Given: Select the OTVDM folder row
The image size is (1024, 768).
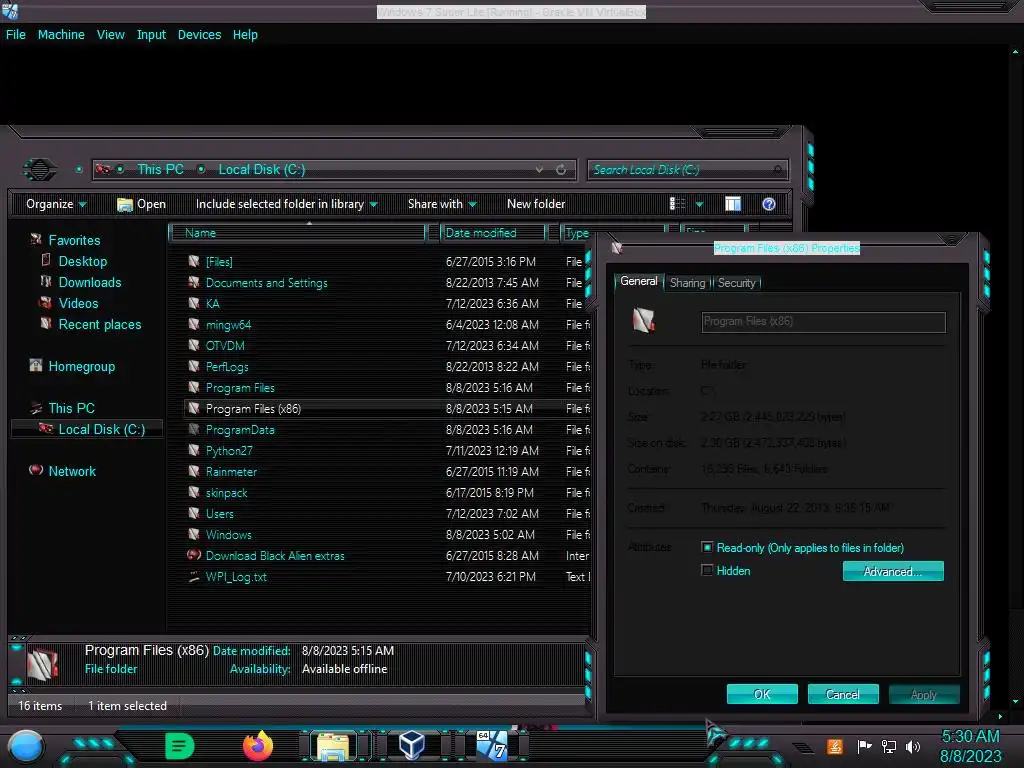Looking at the screenshot, I should point(387,345).
